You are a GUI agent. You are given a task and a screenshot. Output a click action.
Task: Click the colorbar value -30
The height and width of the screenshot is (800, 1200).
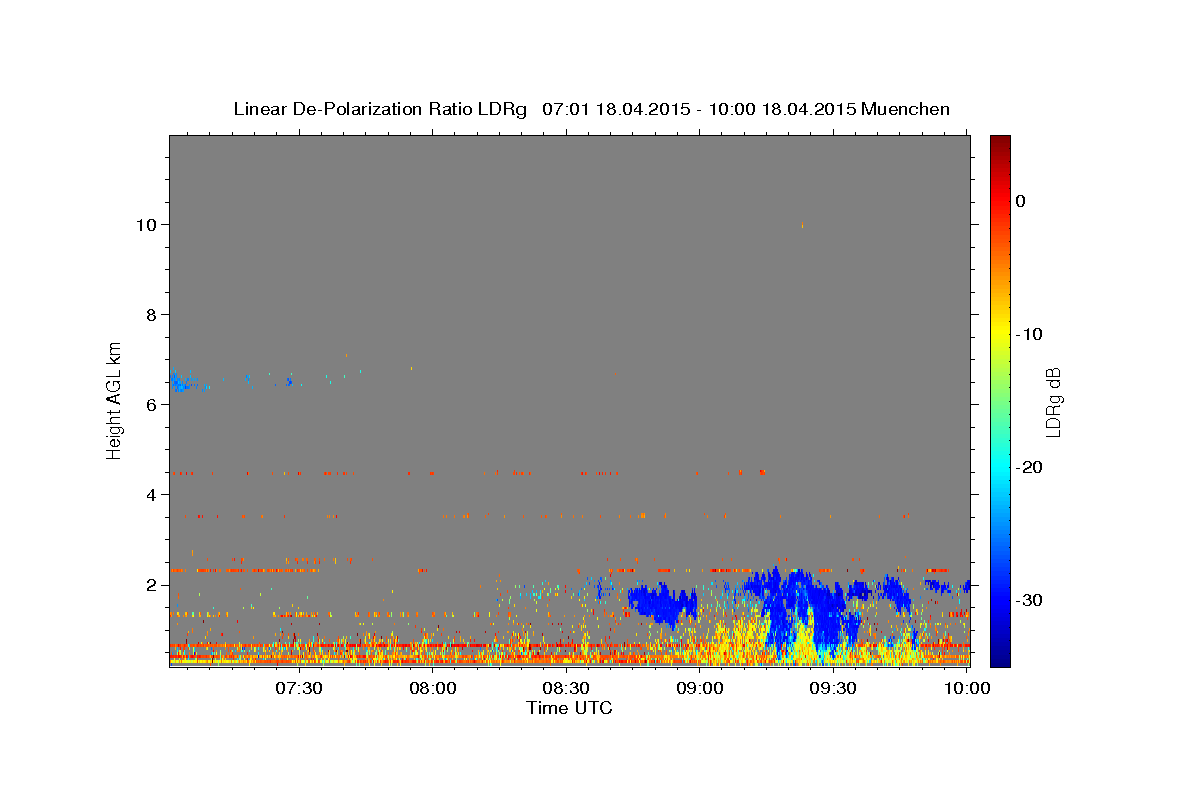[x=1030, y=600]
